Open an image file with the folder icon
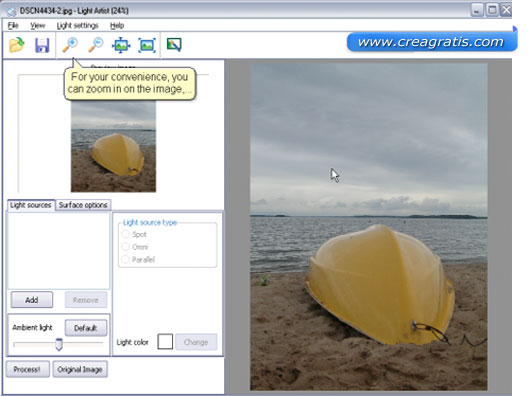Screen dimensions: 530x396 coord(17,45)
